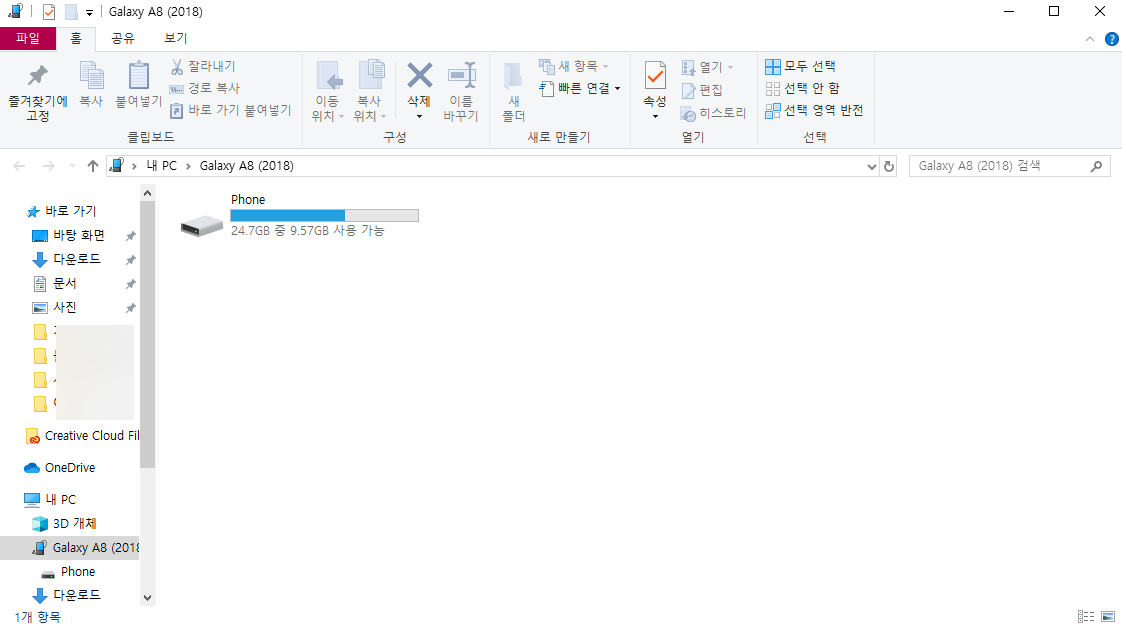Screen dimensions: 1122x629
Task: Click 내 PC in the address bar
Action: point(162,166)
